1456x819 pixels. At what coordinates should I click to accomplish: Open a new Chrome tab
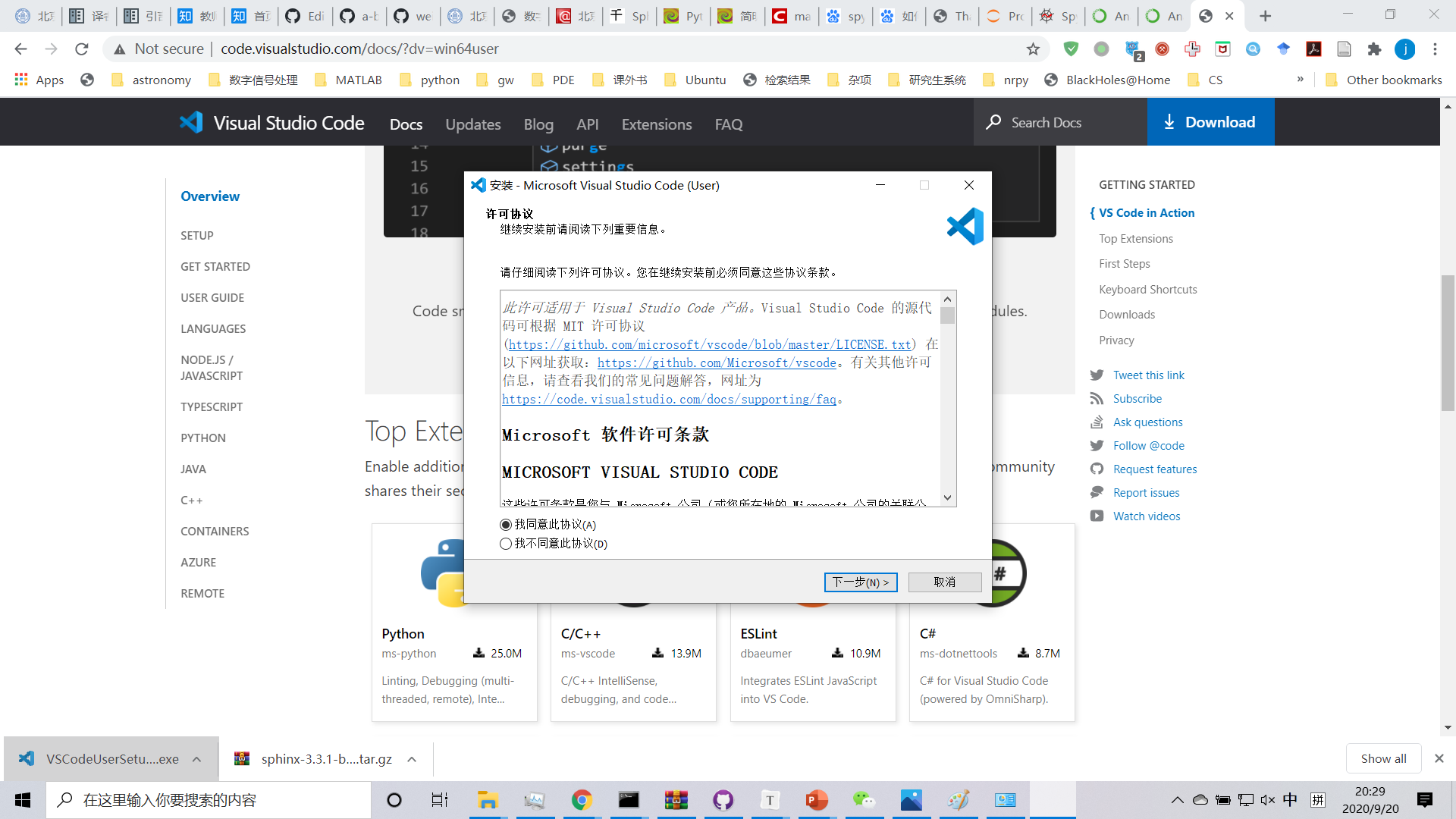pyautogui.click(x=1265, y=16)
